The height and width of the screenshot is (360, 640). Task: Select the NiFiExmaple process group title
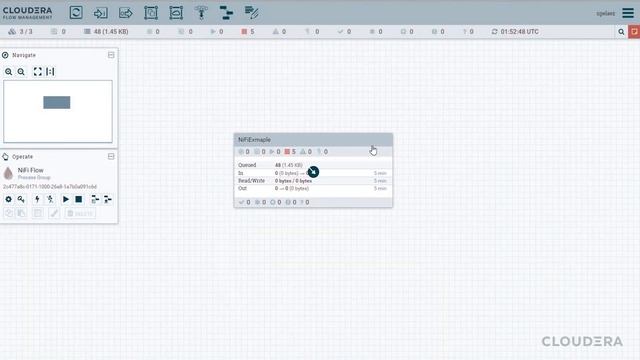tap(254, 140)
